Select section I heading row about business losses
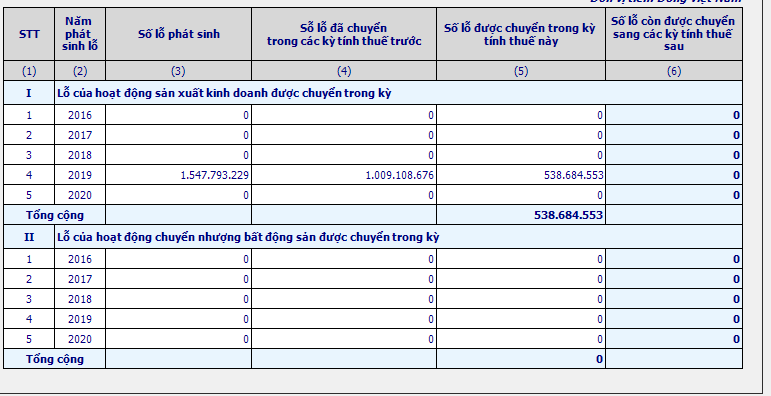The height and width of the screenshot is (396, 771). coord(398,93)
